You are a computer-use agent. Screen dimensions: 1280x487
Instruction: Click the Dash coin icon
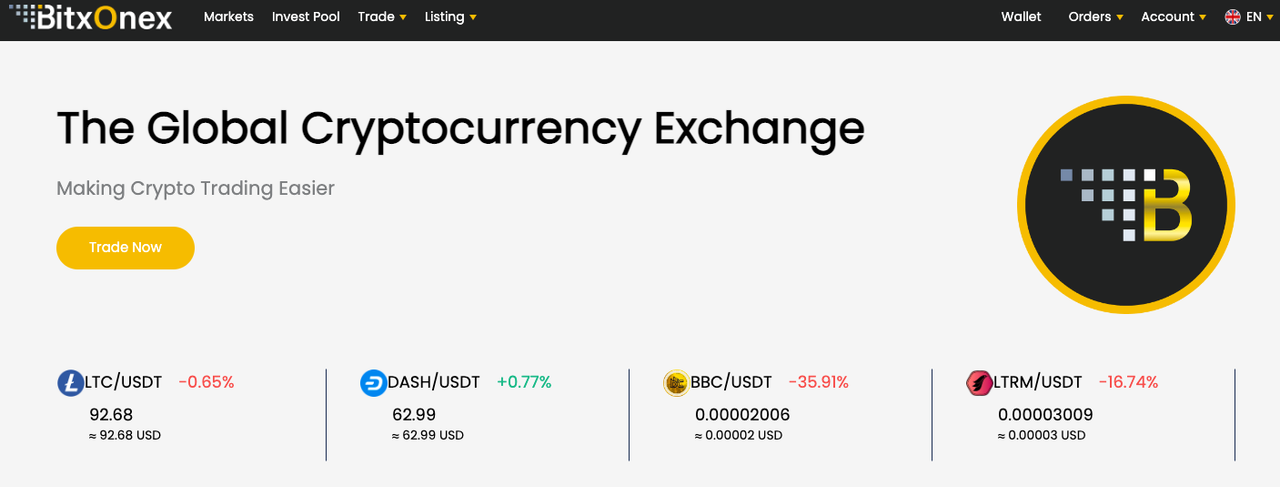click(374, 383)
